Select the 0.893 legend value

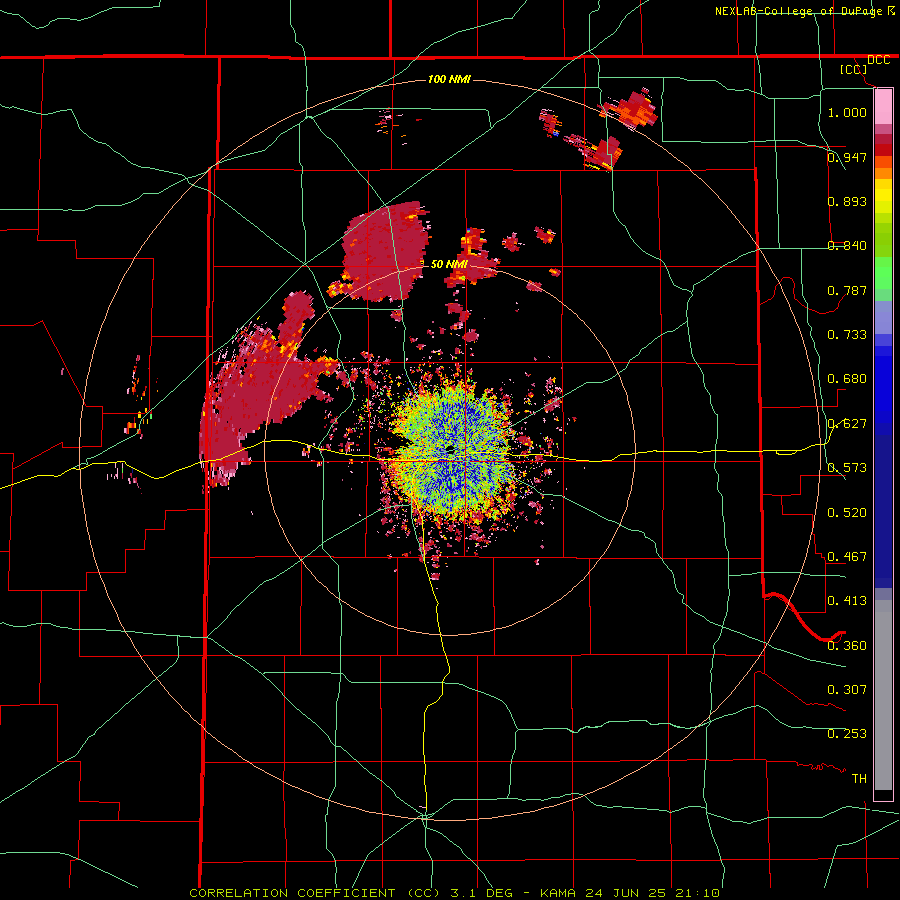(847, 201)
